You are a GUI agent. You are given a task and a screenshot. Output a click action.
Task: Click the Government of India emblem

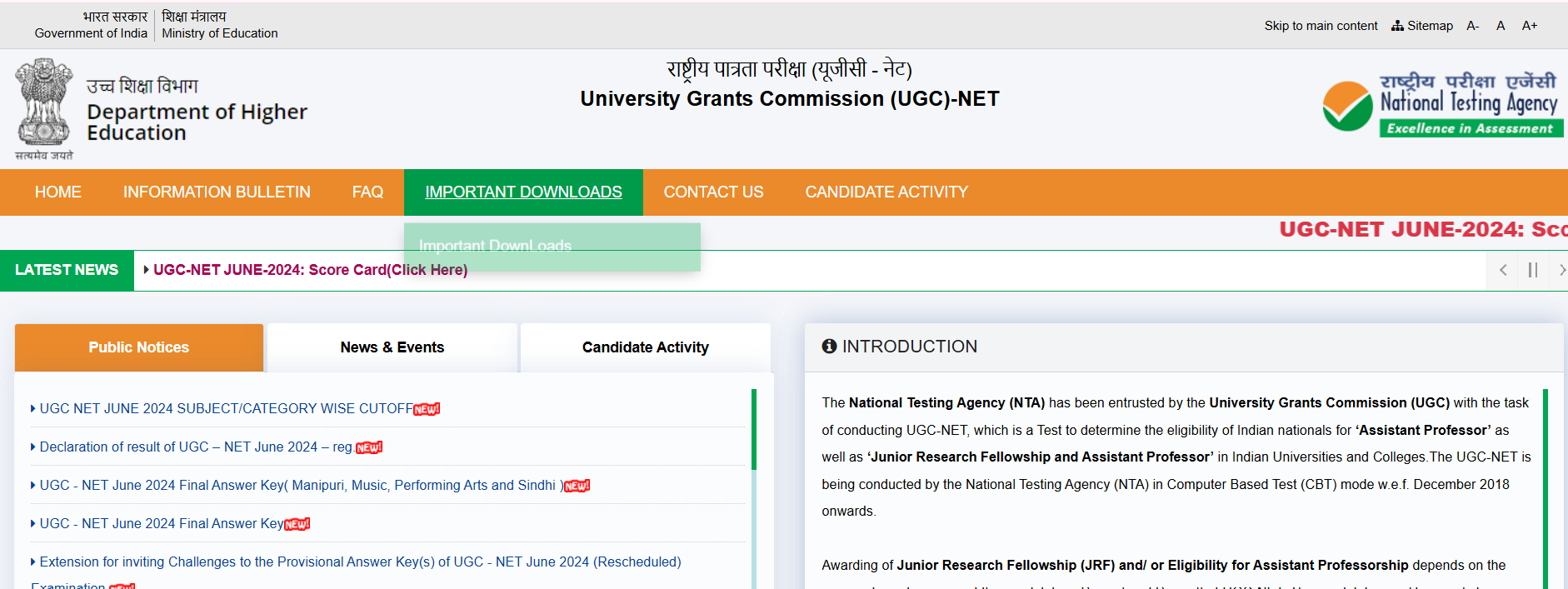point(44,109)
